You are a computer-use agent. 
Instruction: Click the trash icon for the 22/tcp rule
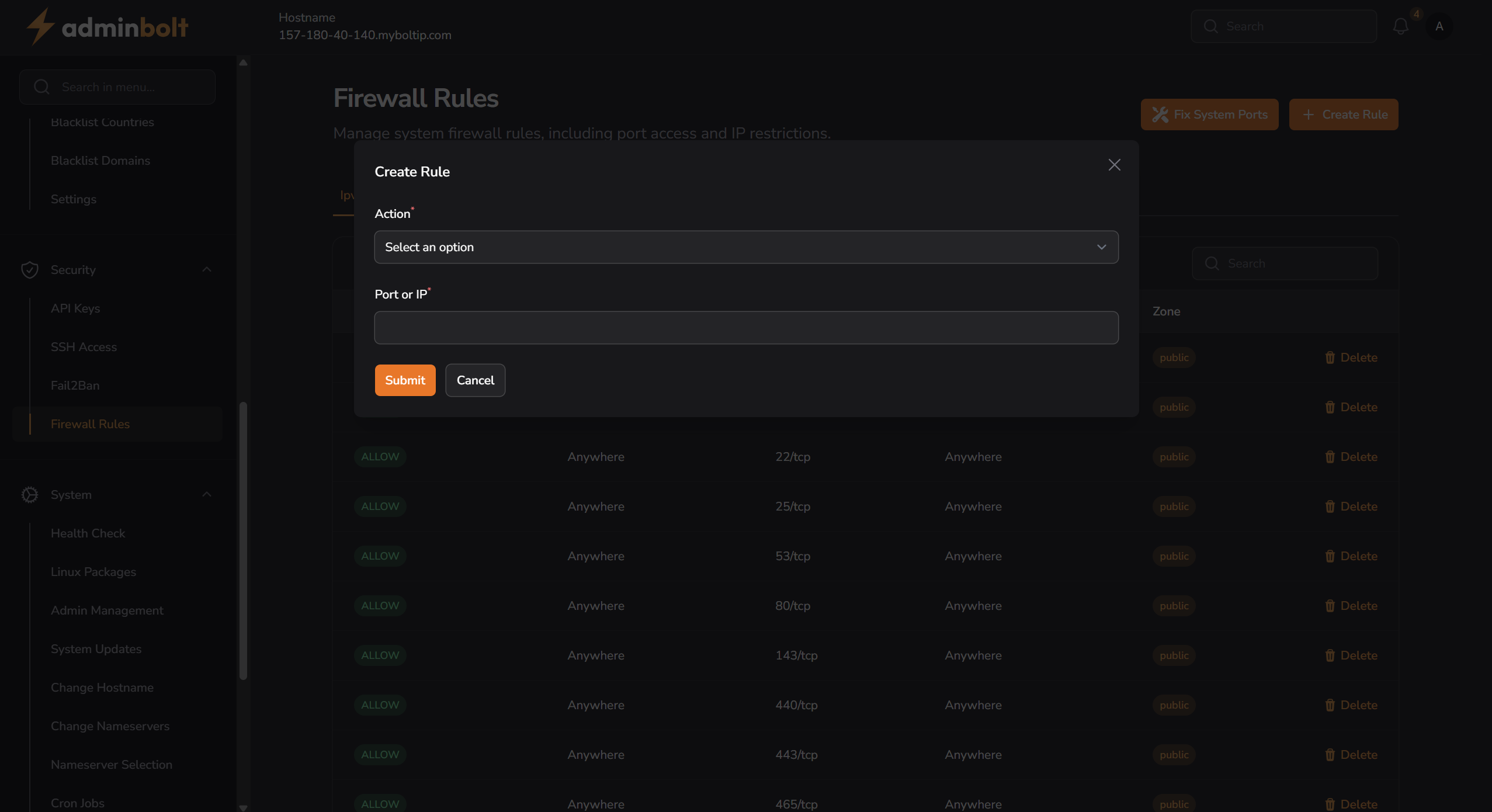click(1331, 456)
